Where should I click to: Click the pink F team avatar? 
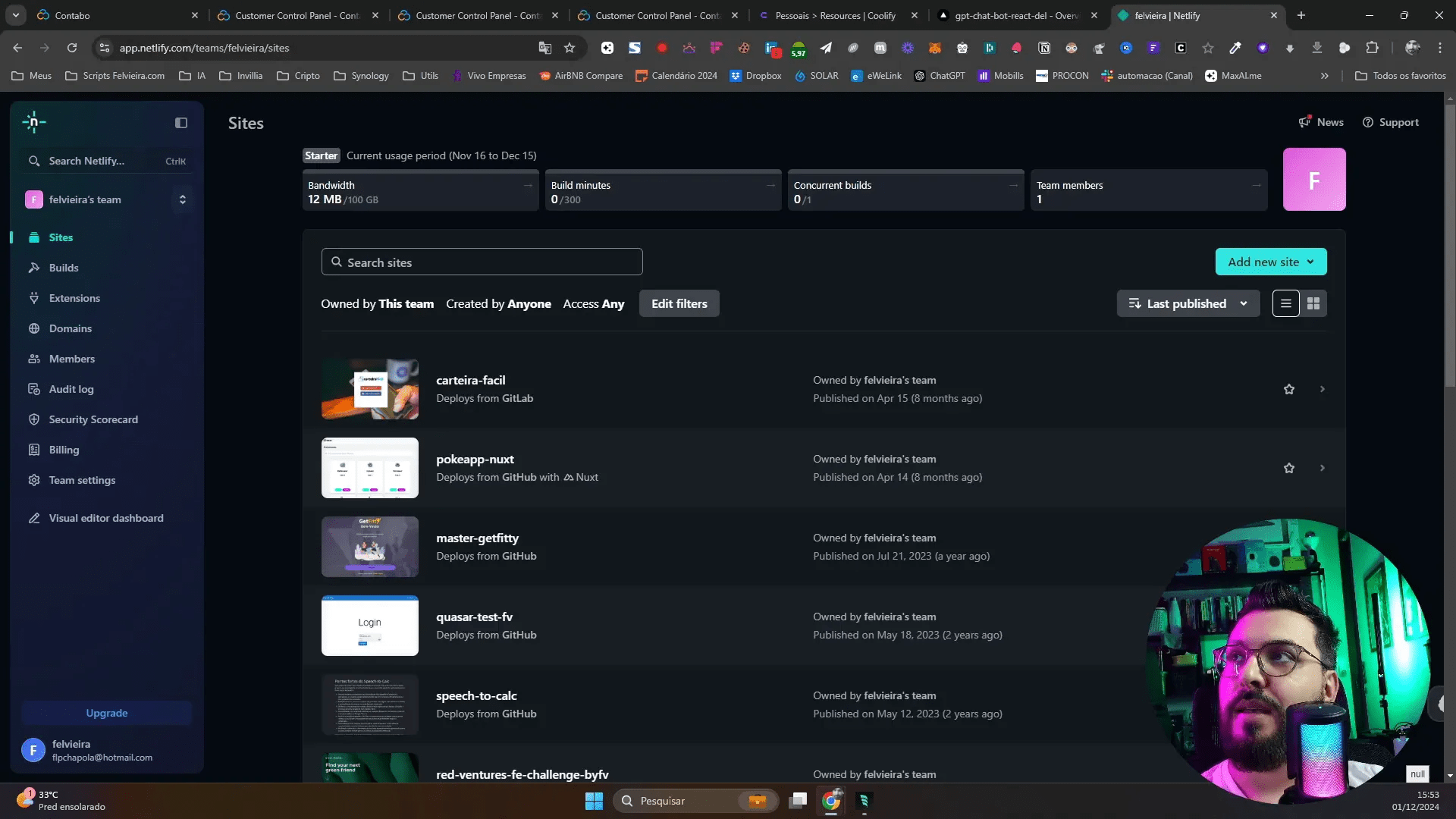(1314, 179)
